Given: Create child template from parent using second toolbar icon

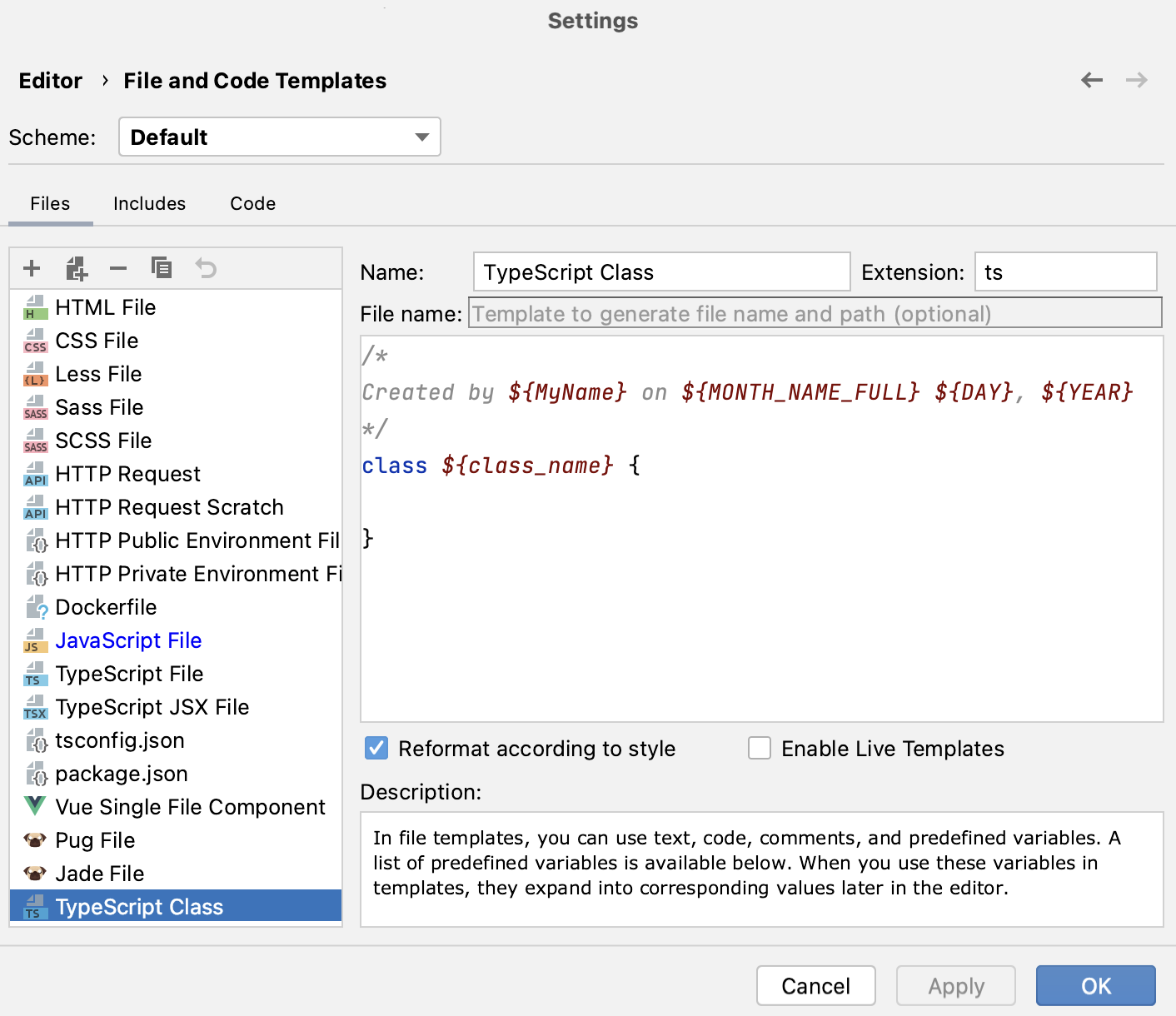Looking at the screenshot, I should 76,268.
